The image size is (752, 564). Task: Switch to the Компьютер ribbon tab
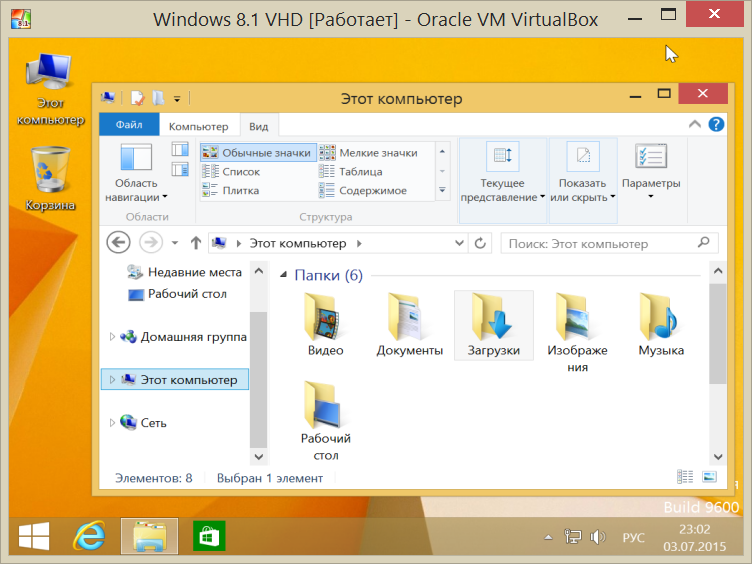click(x=199, y=127)
